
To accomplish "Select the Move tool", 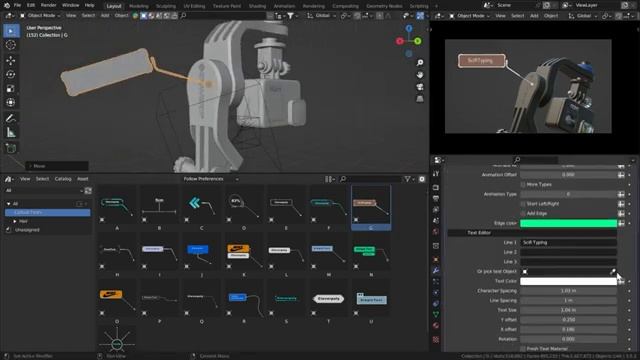I will (11, 60).
